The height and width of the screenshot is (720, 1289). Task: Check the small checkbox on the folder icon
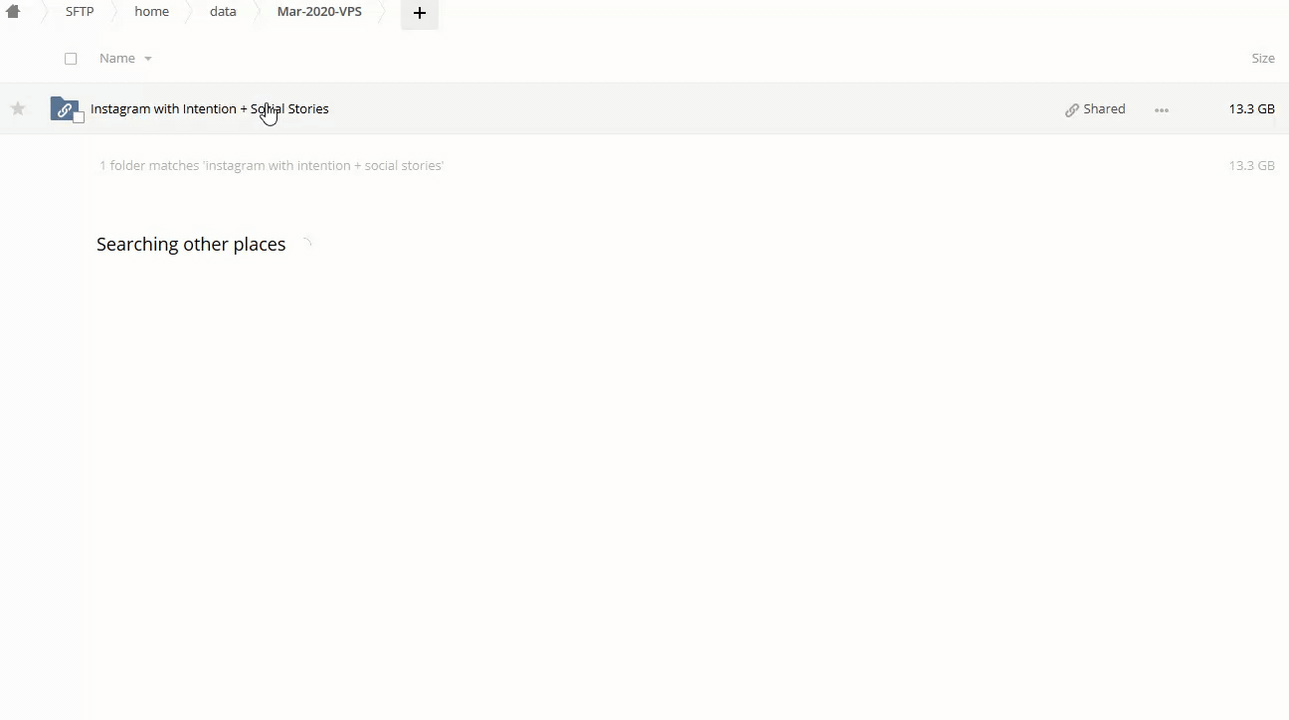tap(78, 117)
